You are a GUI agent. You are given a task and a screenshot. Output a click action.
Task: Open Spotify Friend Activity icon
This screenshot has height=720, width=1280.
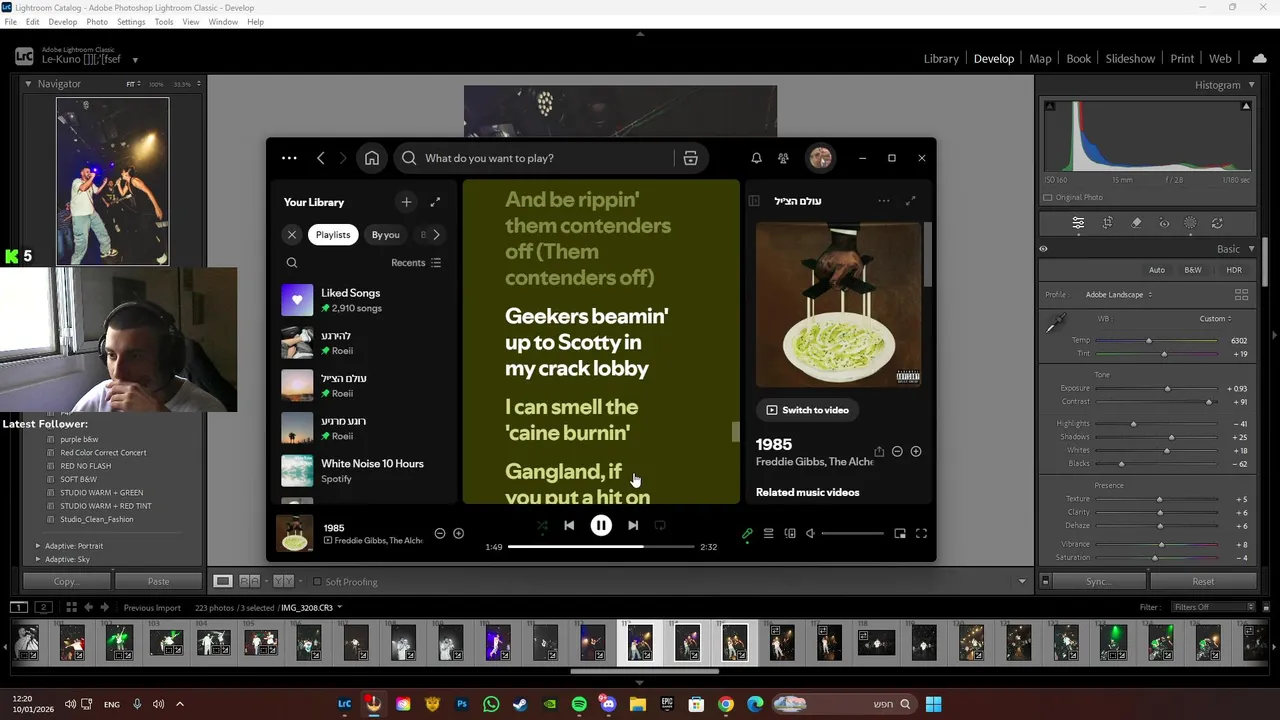click(783, 158)
